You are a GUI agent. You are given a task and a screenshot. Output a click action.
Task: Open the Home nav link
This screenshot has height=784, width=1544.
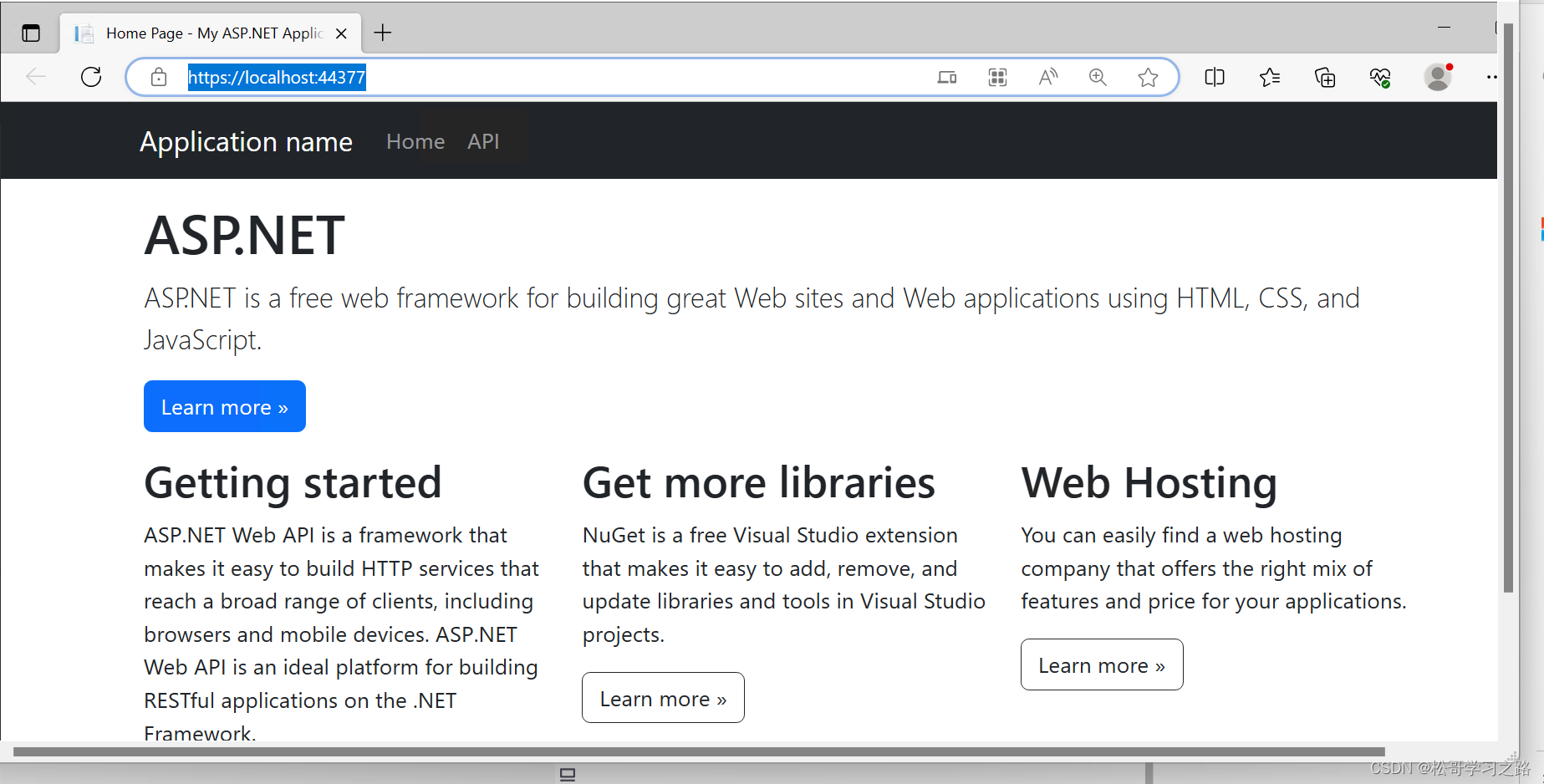click(415, 141)
